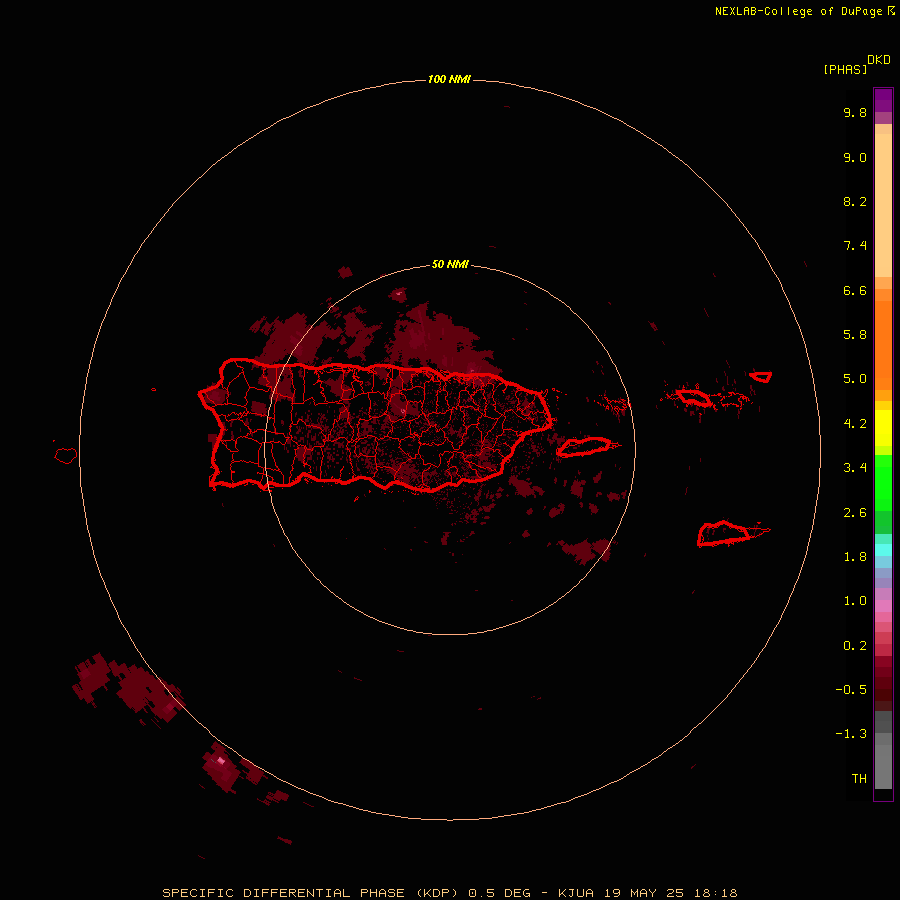Click the 5.0 legend label

[x=855, y=379]
